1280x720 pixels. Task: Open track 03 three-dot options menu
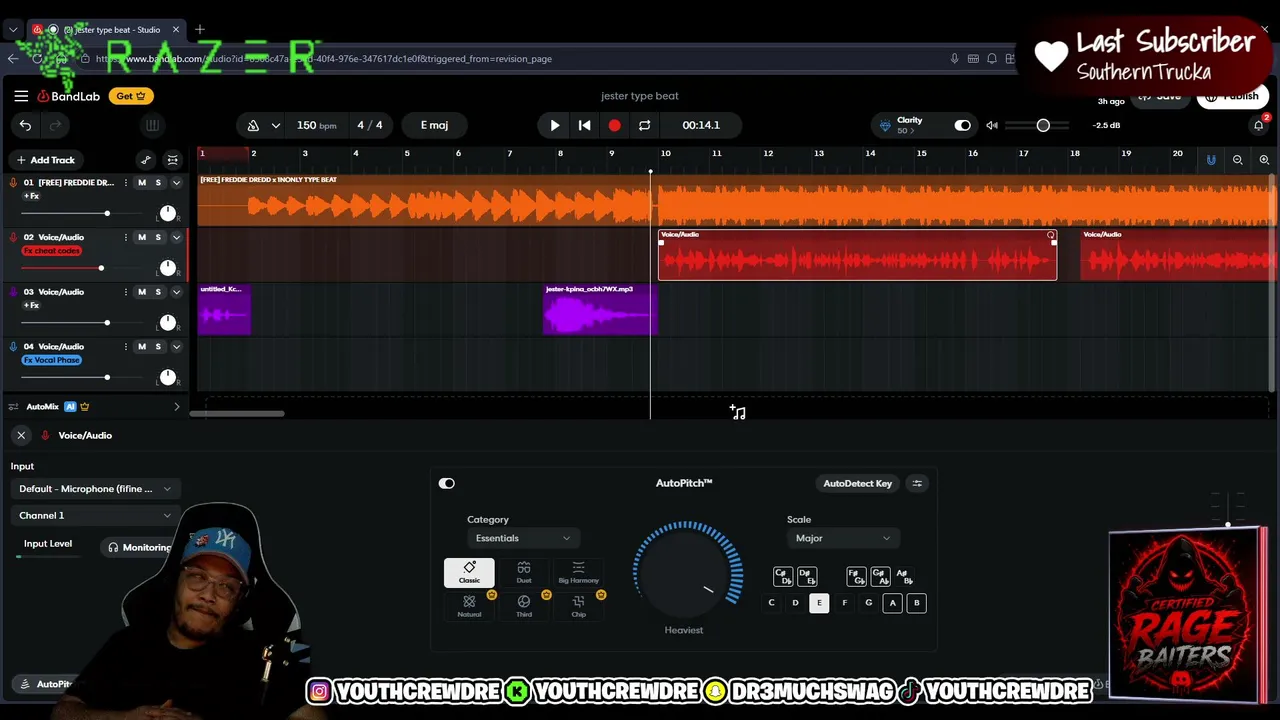[125, 292]
